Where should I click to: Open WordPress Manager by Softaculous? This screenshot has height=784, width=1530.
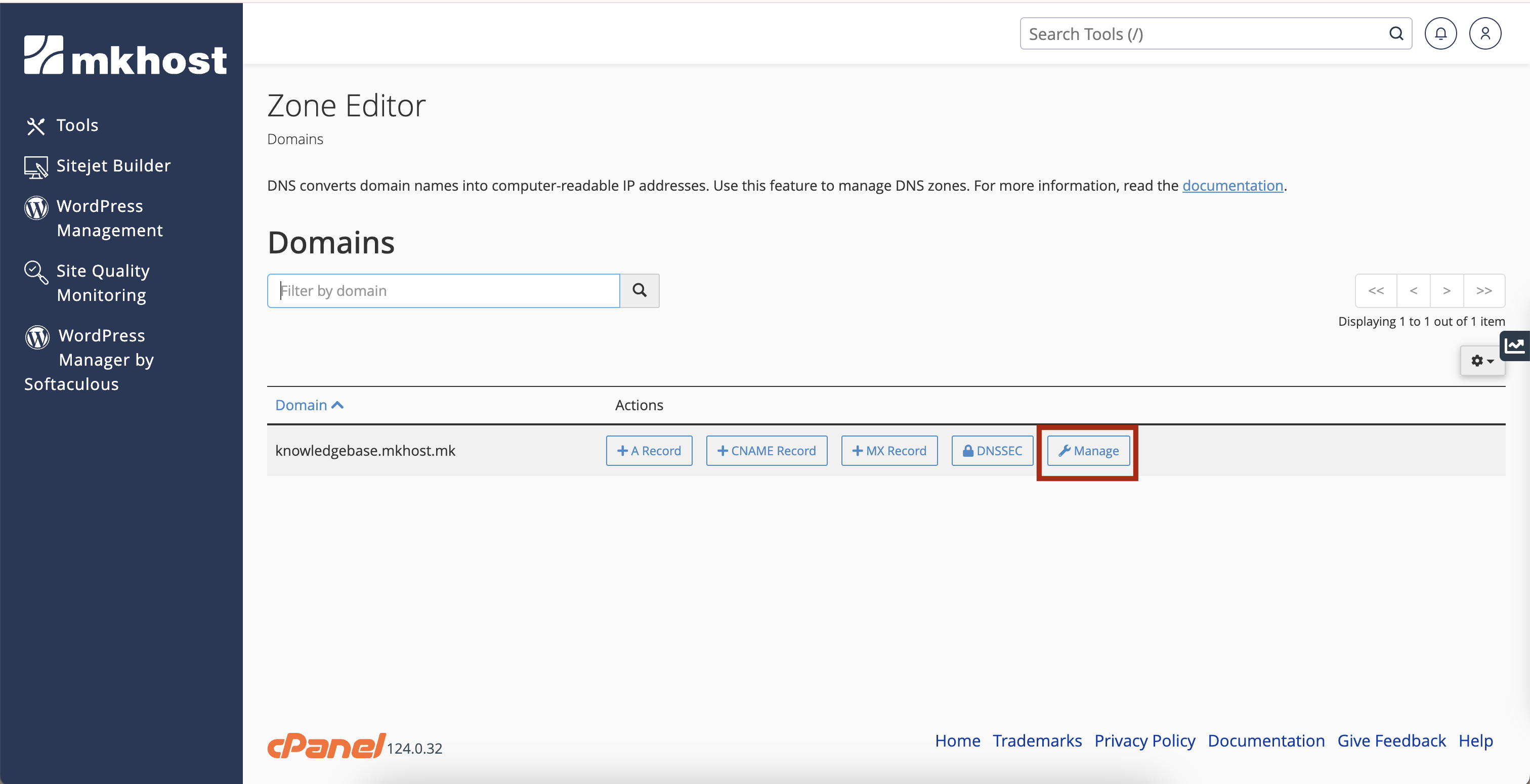pyautogui.click(x=101, y=359)
